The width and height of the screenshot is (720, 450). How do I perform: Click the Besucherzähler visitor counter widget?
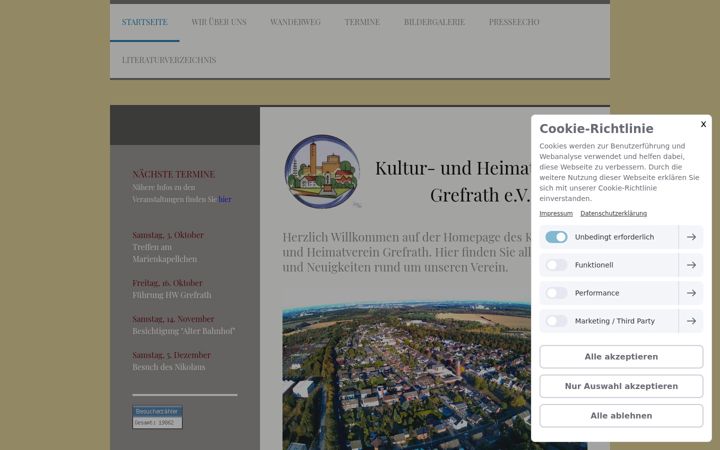point(158,417)
